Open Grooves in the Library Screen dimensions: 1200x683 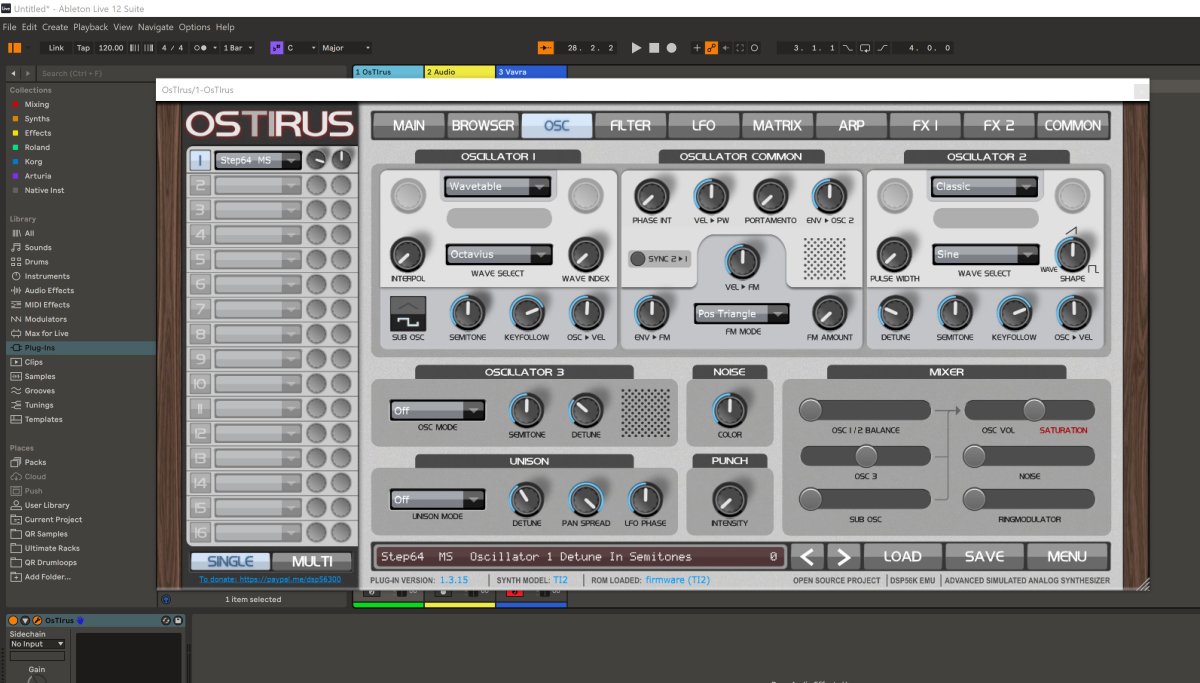tap(40, 391)
